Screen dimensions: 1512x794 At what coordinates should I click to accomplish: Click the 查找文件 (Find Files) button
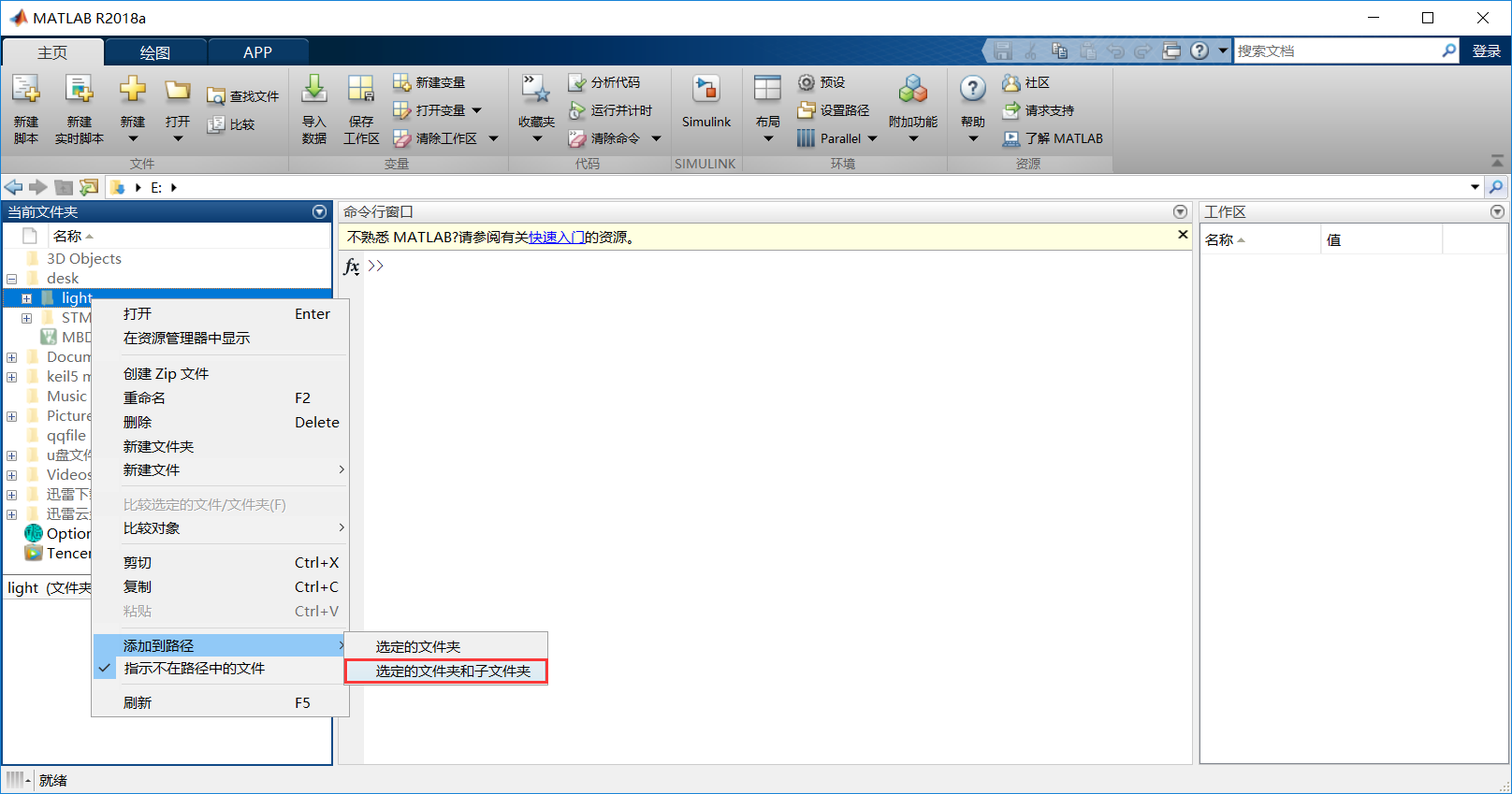(x=242, y=96)
